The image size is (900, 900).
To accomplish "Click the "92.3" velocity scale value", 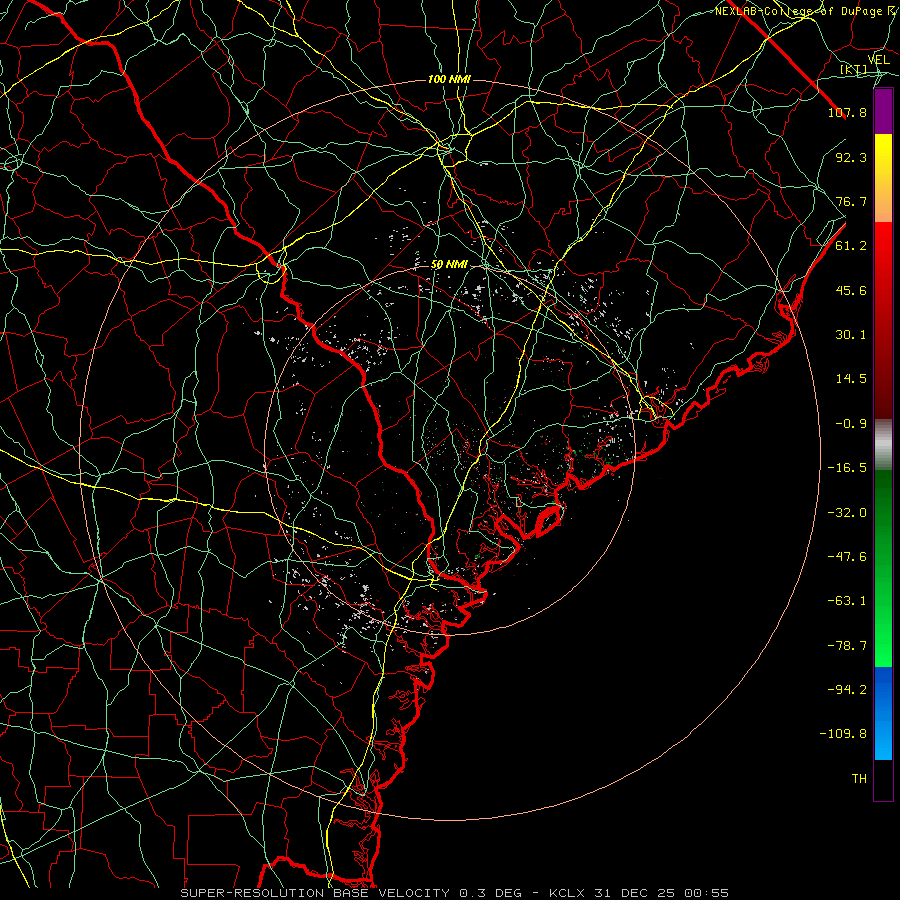I will click(851, 157).
